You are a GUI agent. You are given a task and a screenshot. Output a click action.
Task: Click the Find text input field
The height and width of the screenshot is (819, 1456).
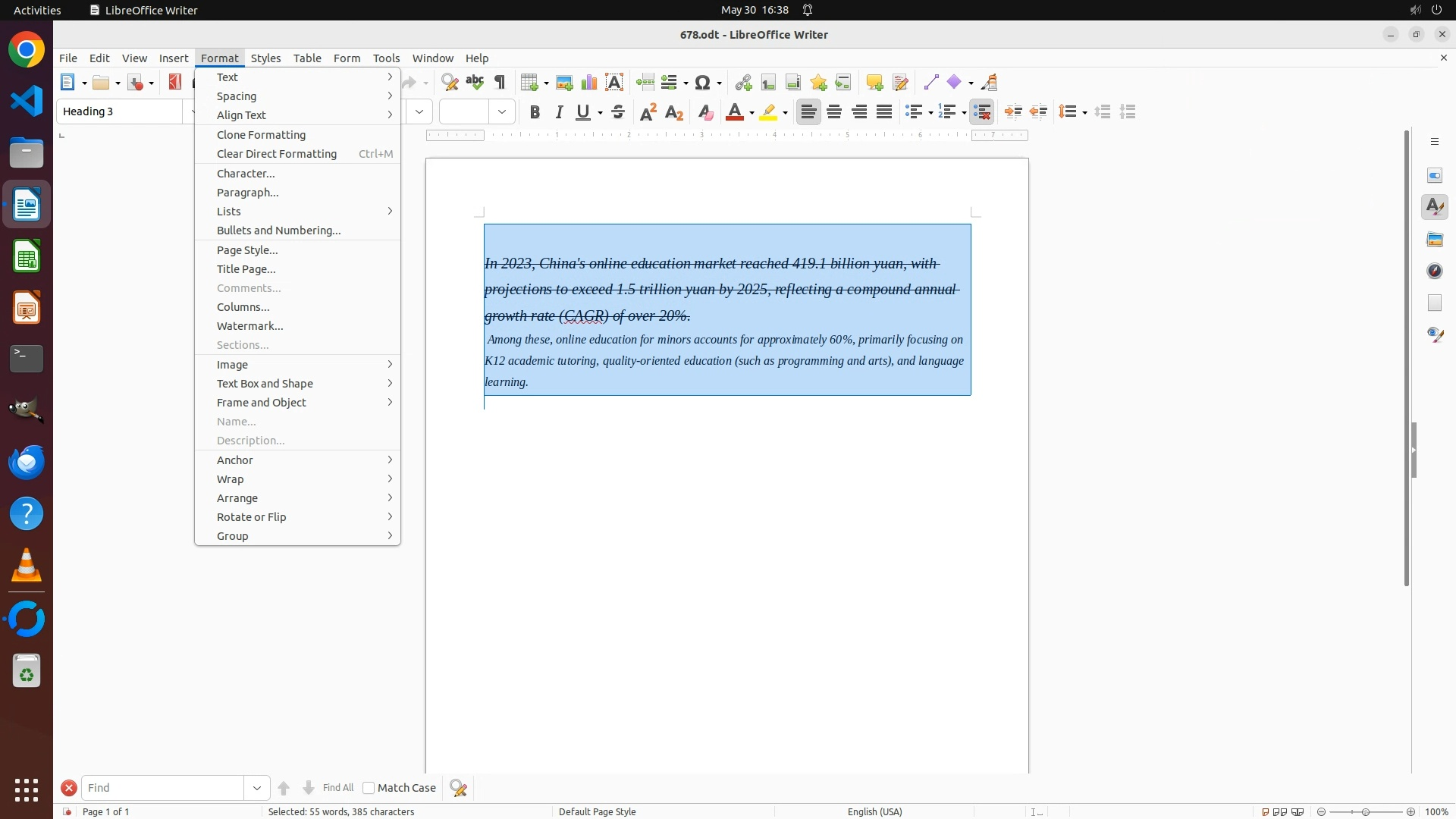pyautogui.click(x=162, y=789)
